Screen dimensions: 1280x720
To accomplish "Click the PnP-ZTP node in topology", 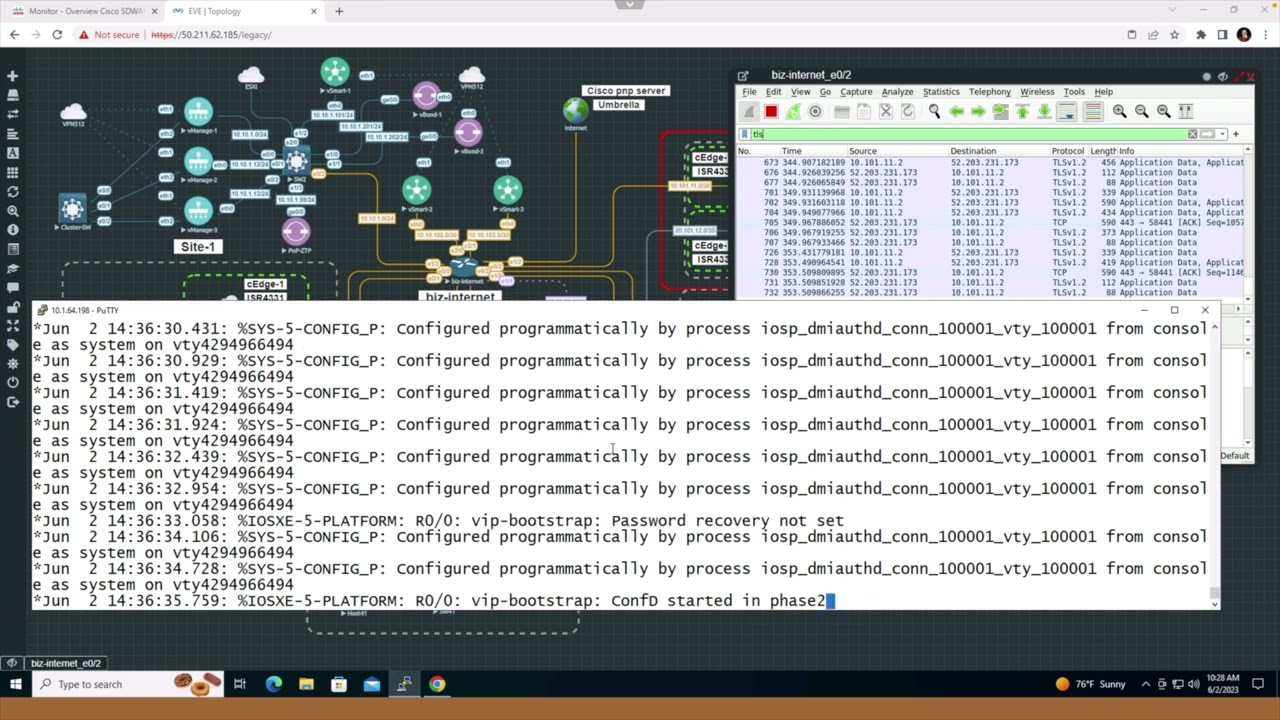I will [296, 234].
